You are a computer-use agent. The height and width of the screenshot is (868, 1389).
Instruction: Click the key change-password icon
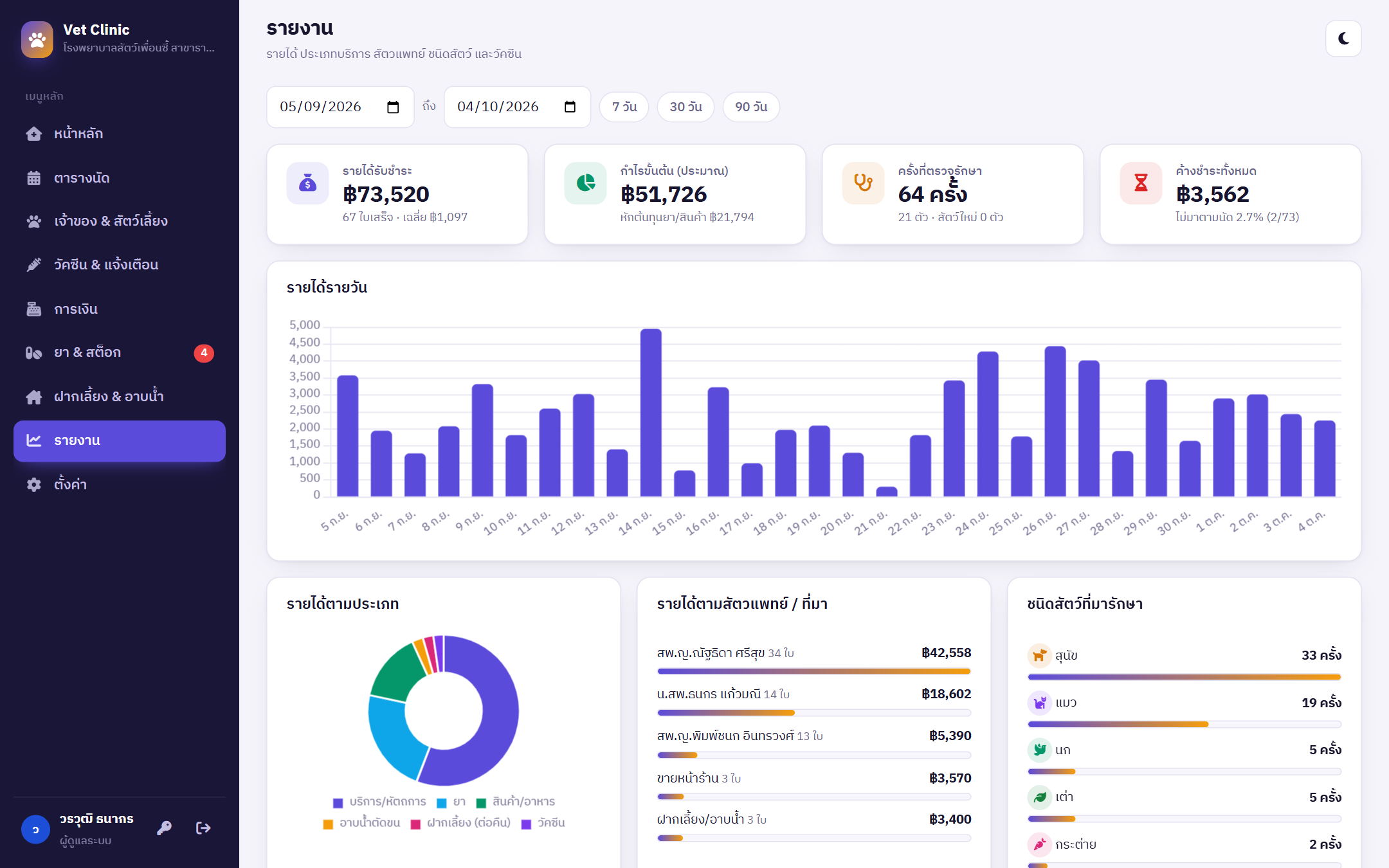165,828
